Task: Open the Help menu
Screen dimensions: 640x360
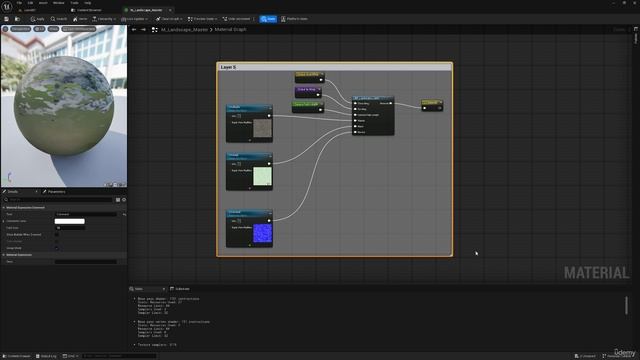Action: pyautogui.click(x=87, y=3)
